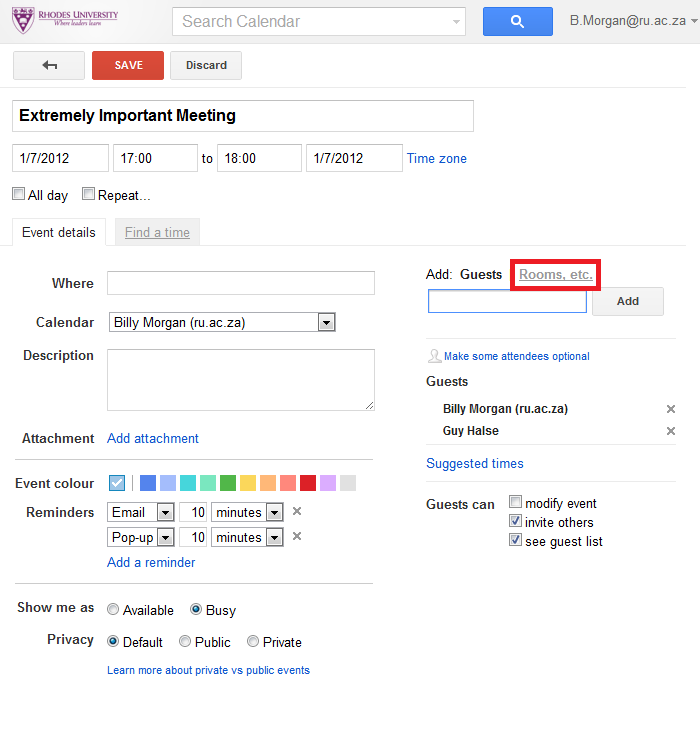Select Public privacy option

pos(185,641)
